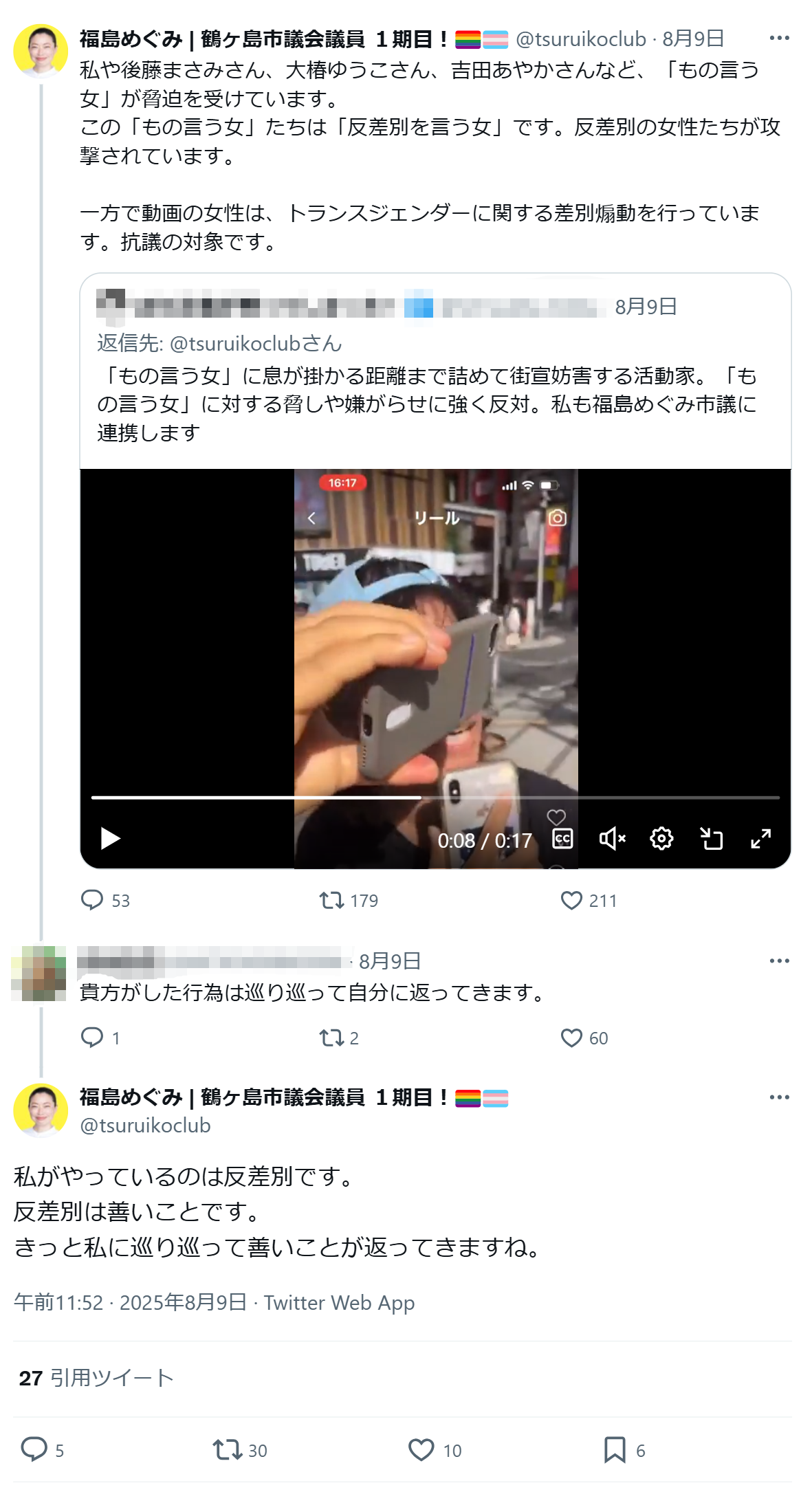View the 27 quote tweets

tap(96, 1378)
